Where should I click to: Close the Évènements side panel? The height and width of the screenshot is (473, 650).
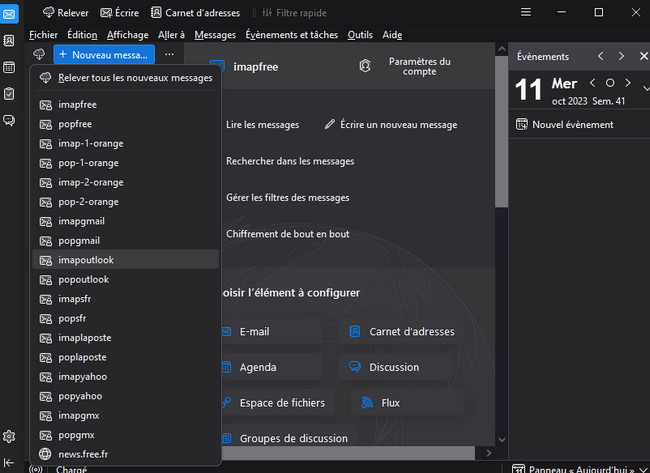click(642, 56)
